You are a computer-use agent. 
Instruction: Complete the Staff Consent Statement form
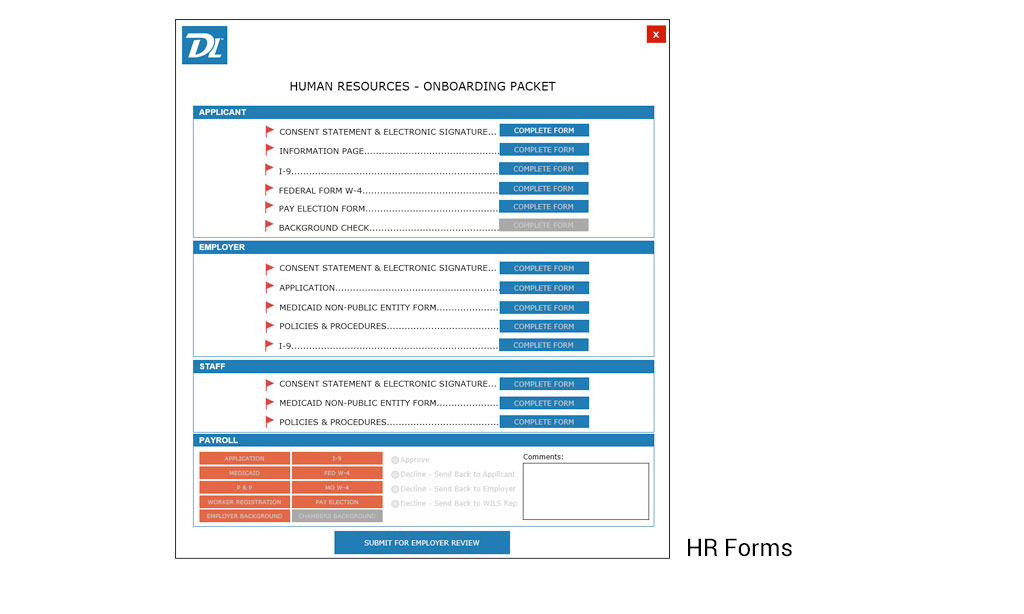(x=544, y=384)
